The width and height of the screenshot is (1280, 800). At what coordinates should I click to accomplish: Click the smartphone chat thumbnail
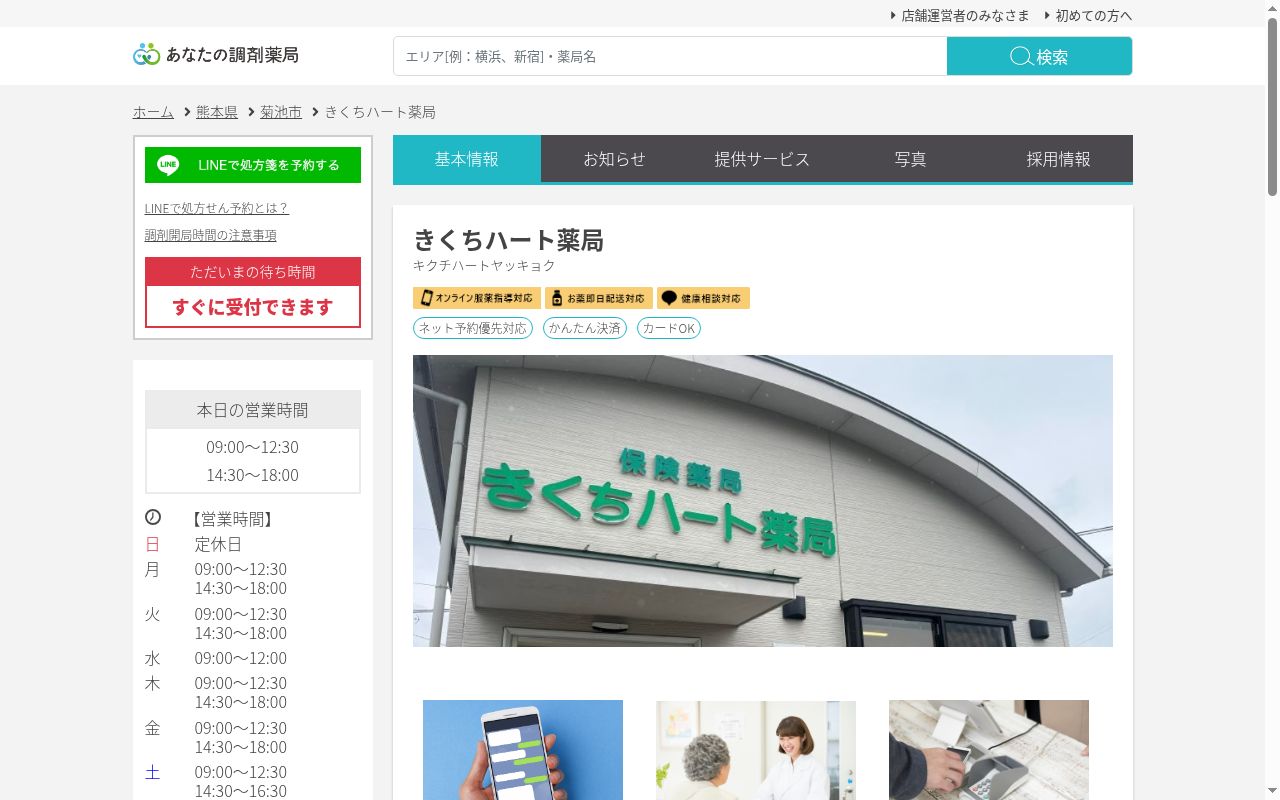click(x=523, y=750)
